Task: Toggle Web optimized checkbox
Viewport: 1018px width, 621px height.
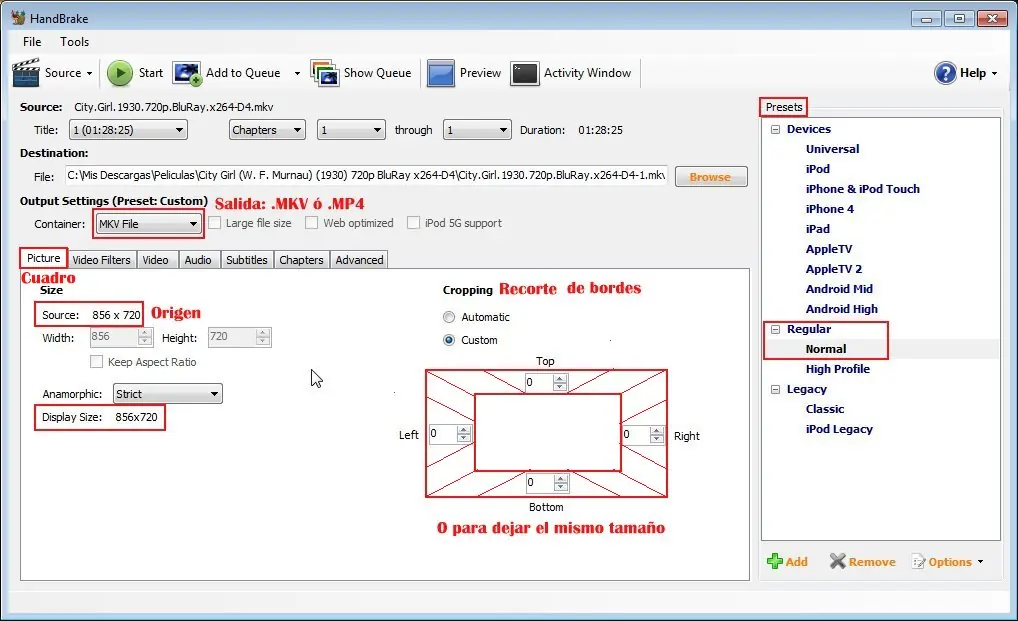Action: [x=312, y=223]
